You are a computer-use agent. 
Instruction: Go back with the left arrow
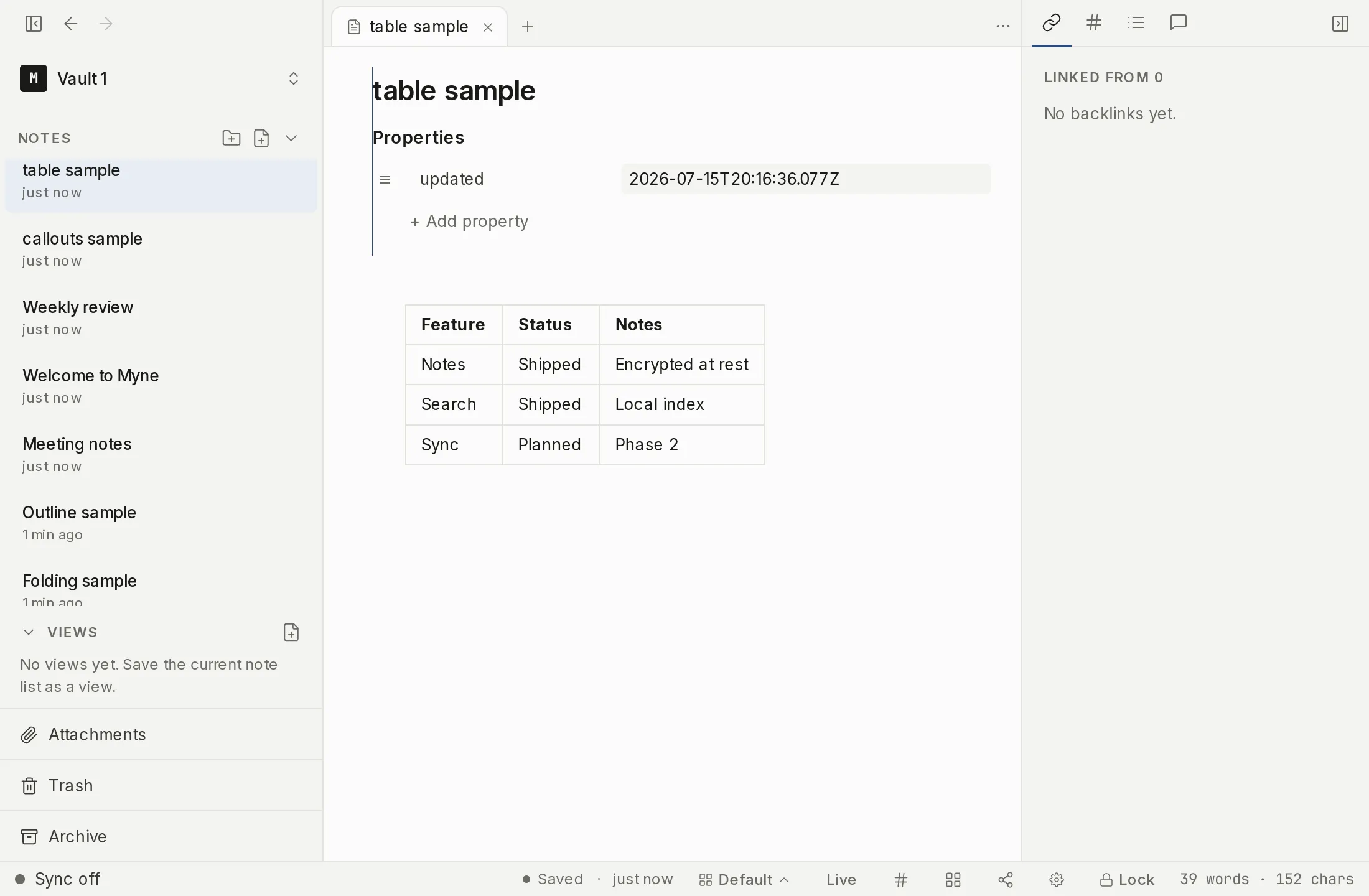click(x=71, y=24)
